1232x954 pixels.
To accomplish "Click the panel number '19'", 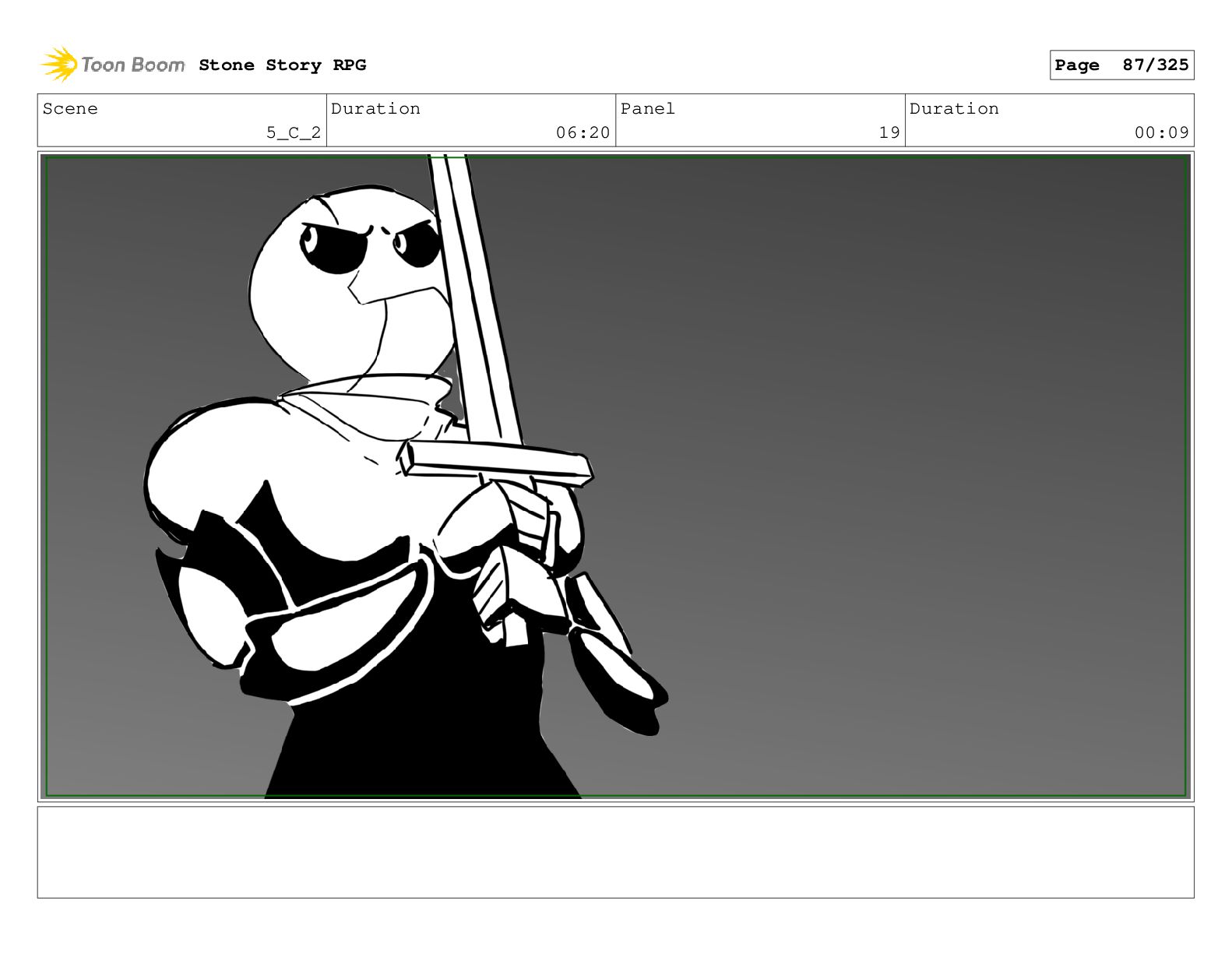I will click(x=889, y=133).
